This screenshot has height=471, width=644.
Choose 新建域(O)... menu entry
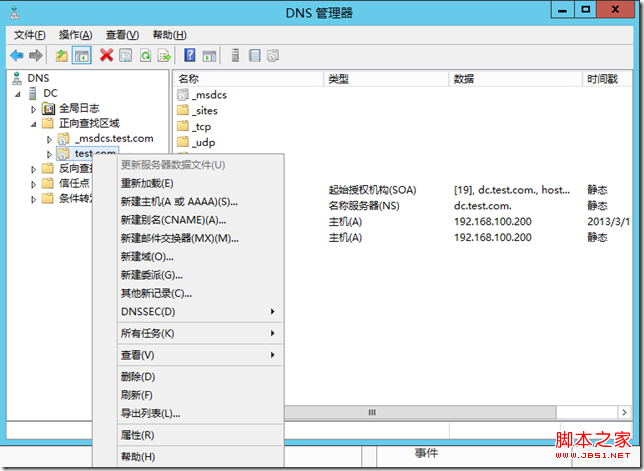(200, 257)
